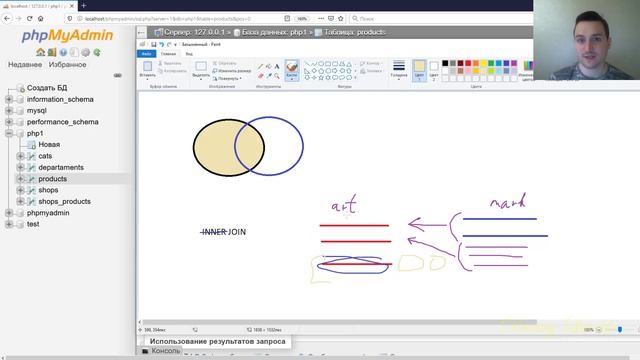640x360 pixels.
Task: Click the Save icon in Paint title bar
Action: click(153, 44)
